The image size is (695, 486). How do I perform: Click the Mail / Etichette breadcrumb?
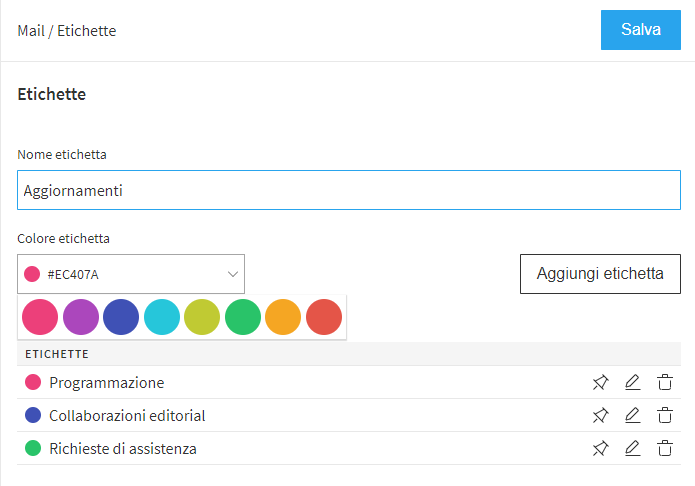coord(67,31)
